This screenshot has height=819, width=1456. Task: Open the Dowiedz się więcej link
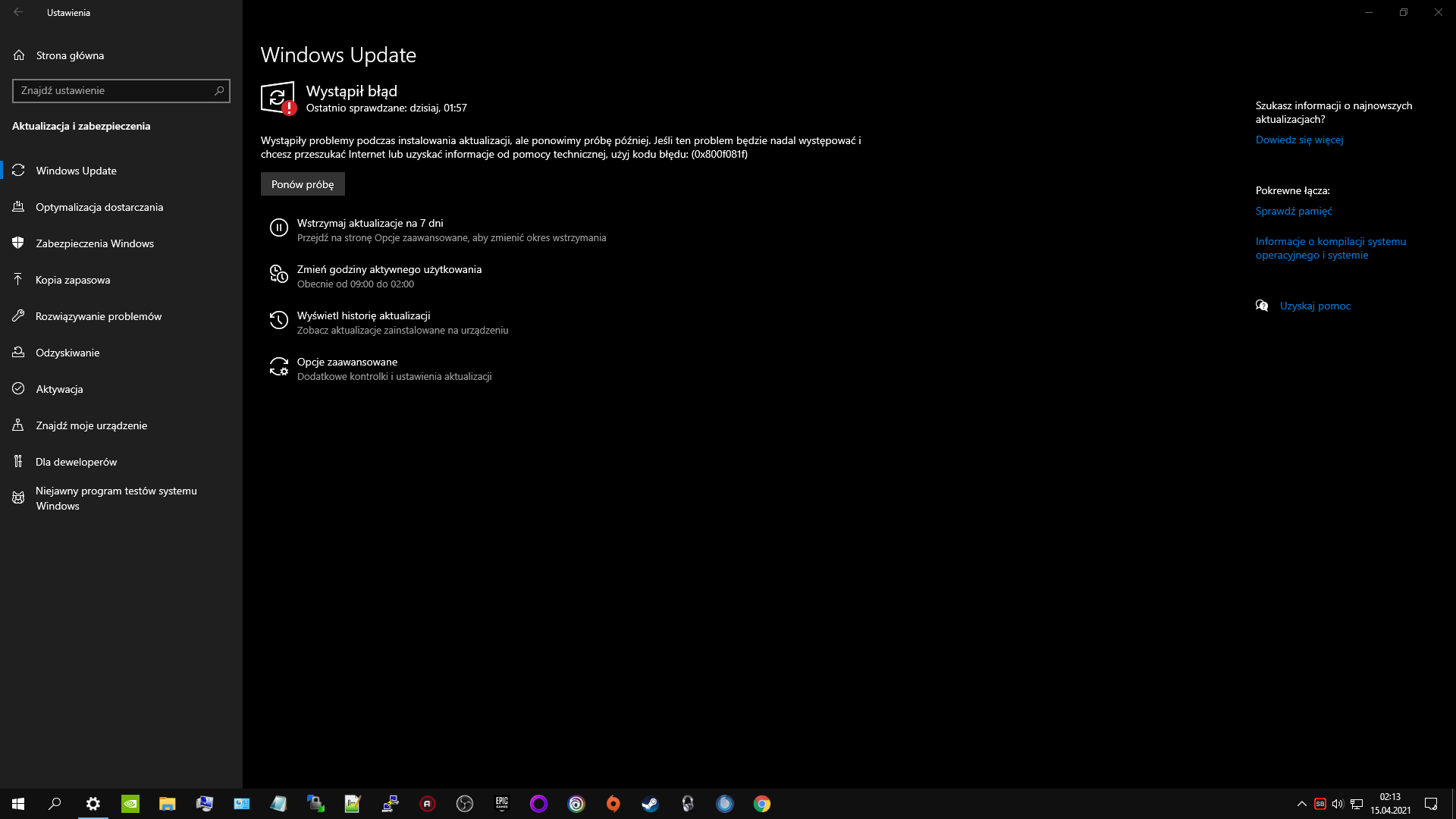pyautogui.click(x=1299, y=140)
